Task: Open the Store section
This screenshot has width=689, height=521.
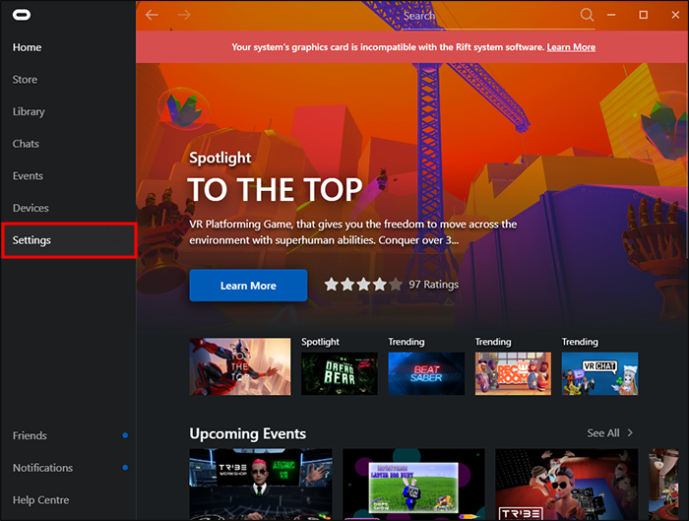Action: coord(25,80)
